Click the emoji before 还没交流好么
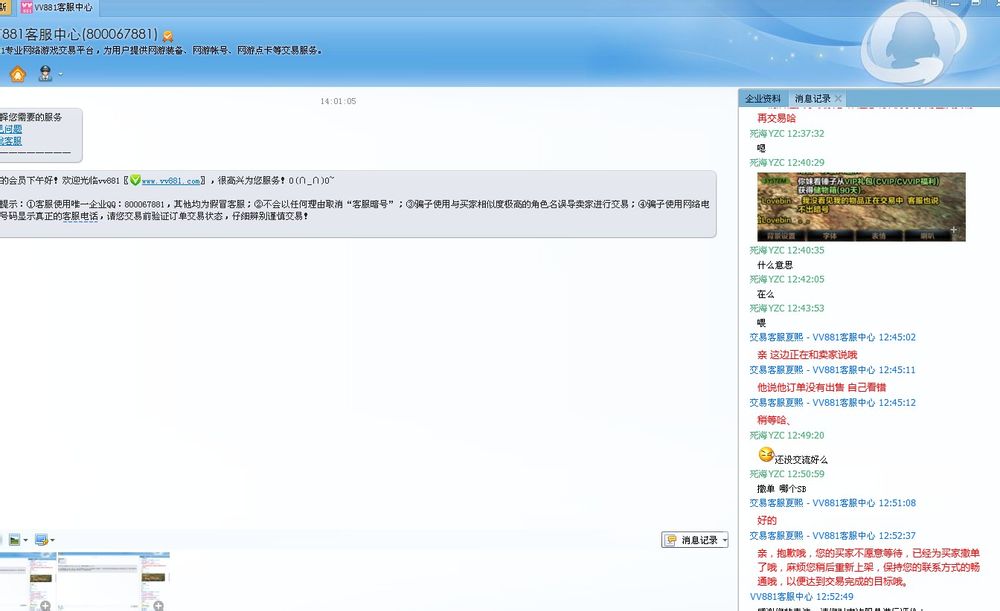The height and width of the screenshot is (611, 1000). click(x=766, y=455)
